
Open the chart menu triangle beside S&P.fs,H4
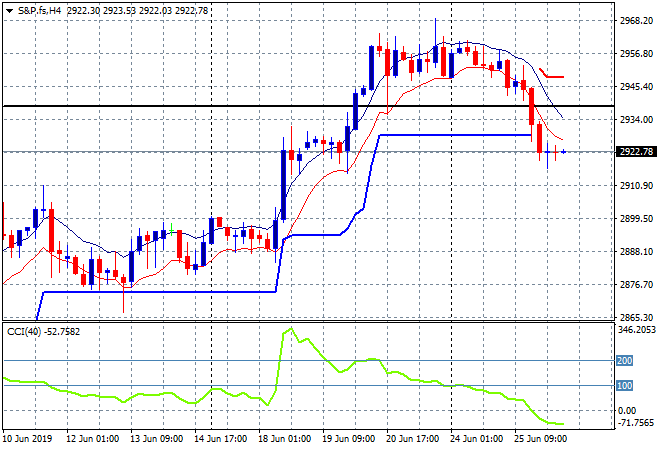point(9,11)
